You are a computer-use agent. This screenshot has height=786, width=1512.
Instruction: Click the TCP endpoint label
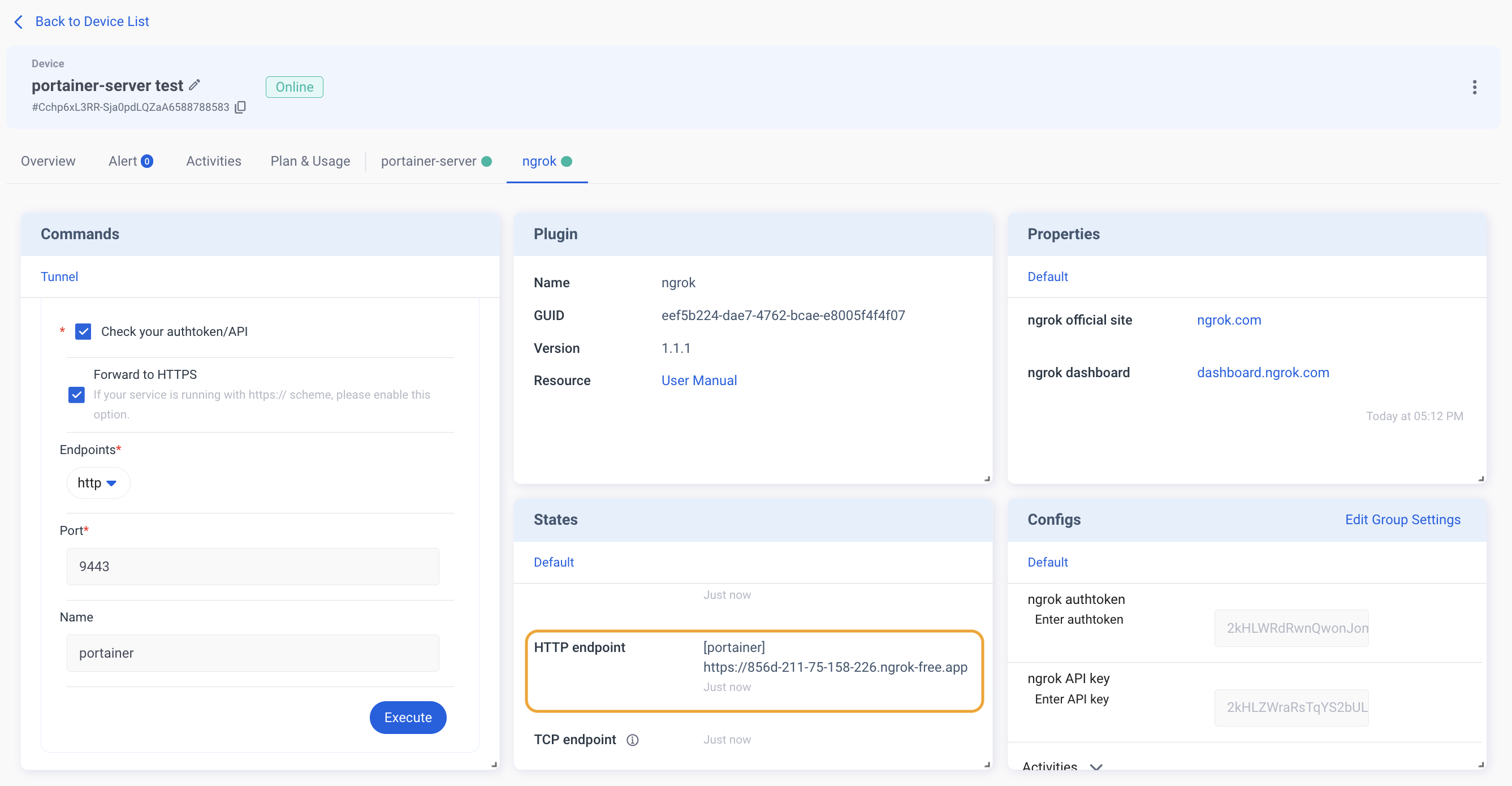[574, 740]
